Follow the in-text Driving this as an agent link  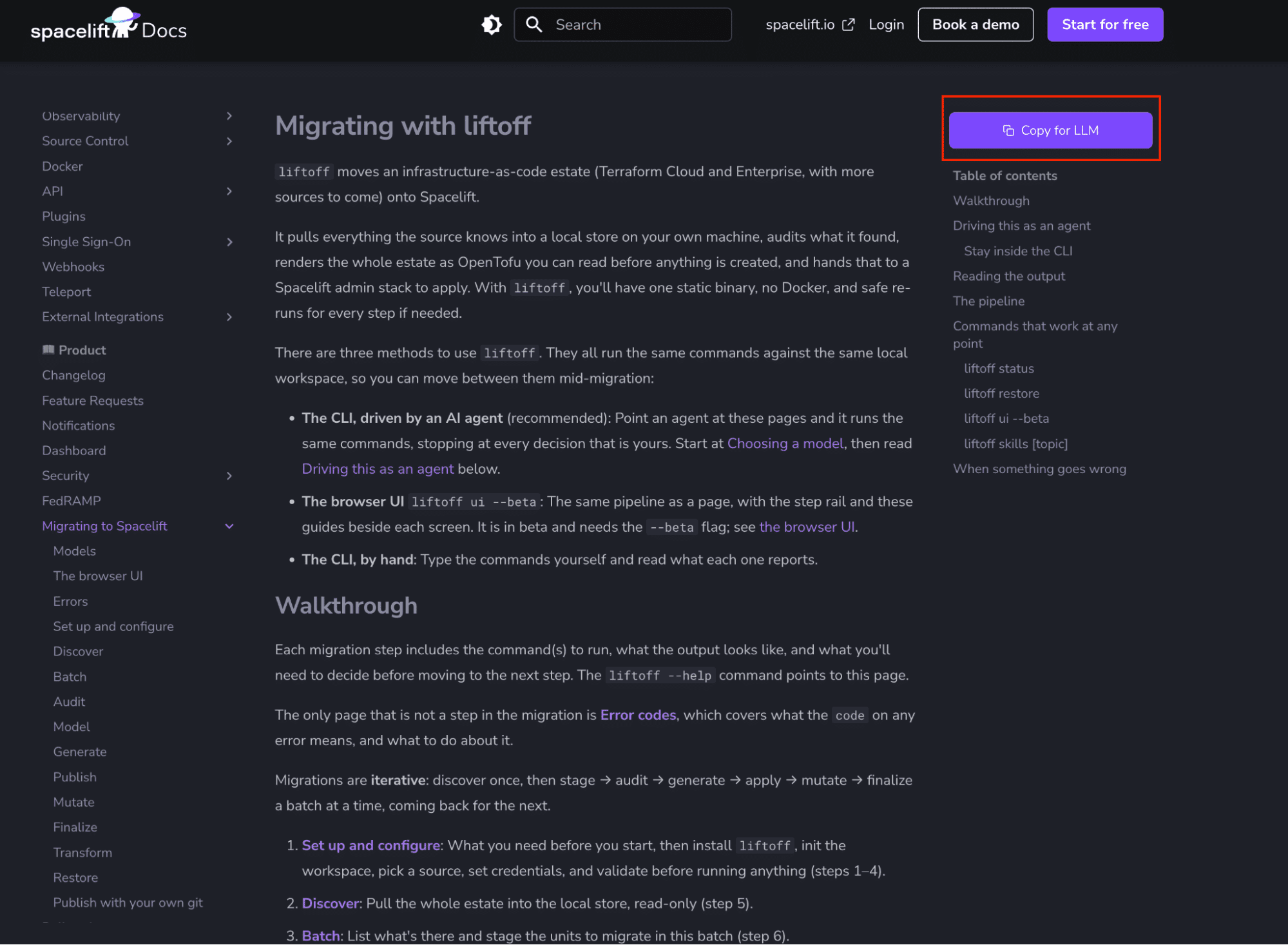(378, 469)
